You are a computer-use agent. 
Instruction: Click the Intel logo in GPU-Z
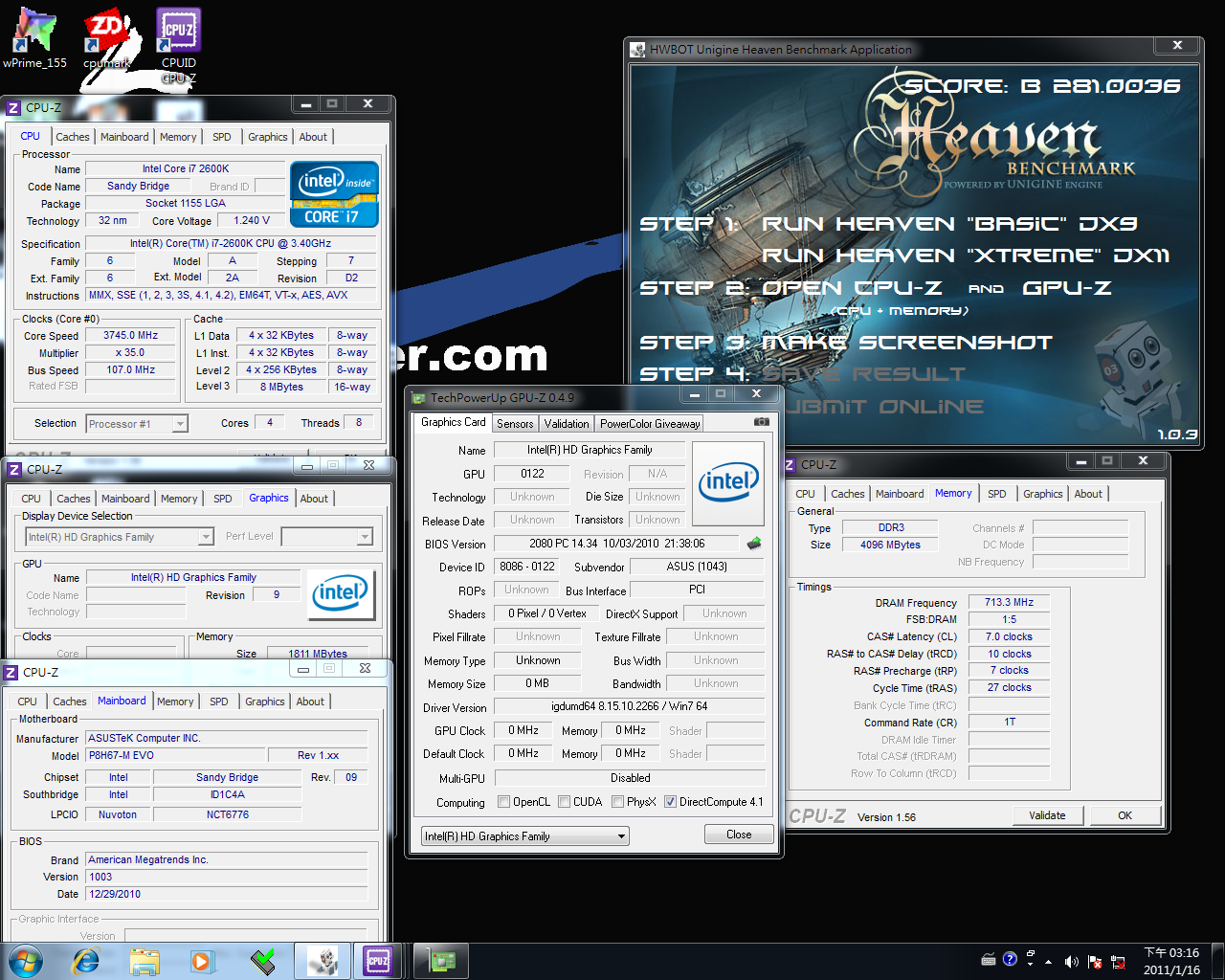(x=728, y=483)
